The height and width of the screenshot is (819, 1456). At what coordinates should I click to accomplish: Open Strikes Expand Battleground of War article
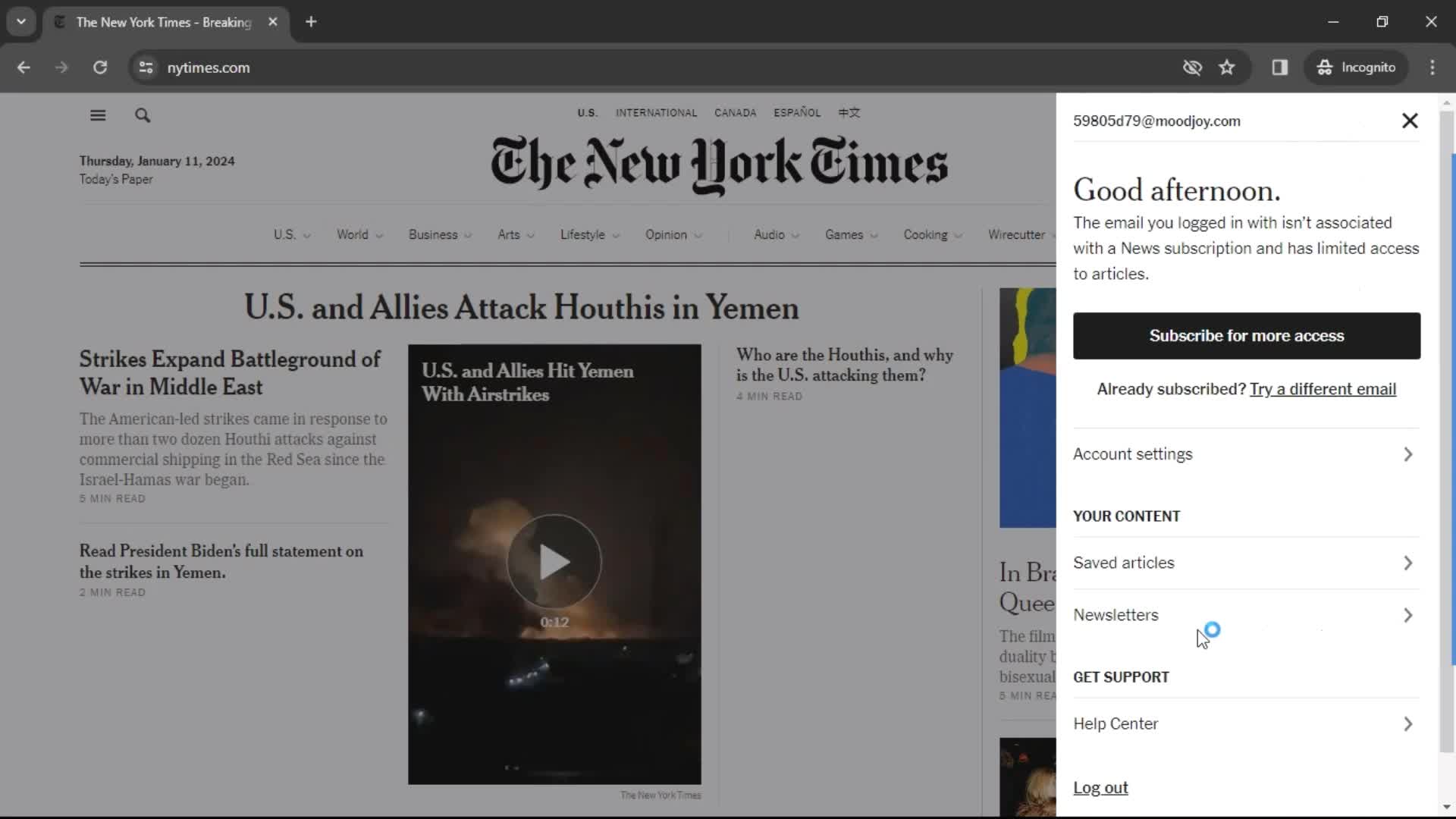[x=231, y=373]
